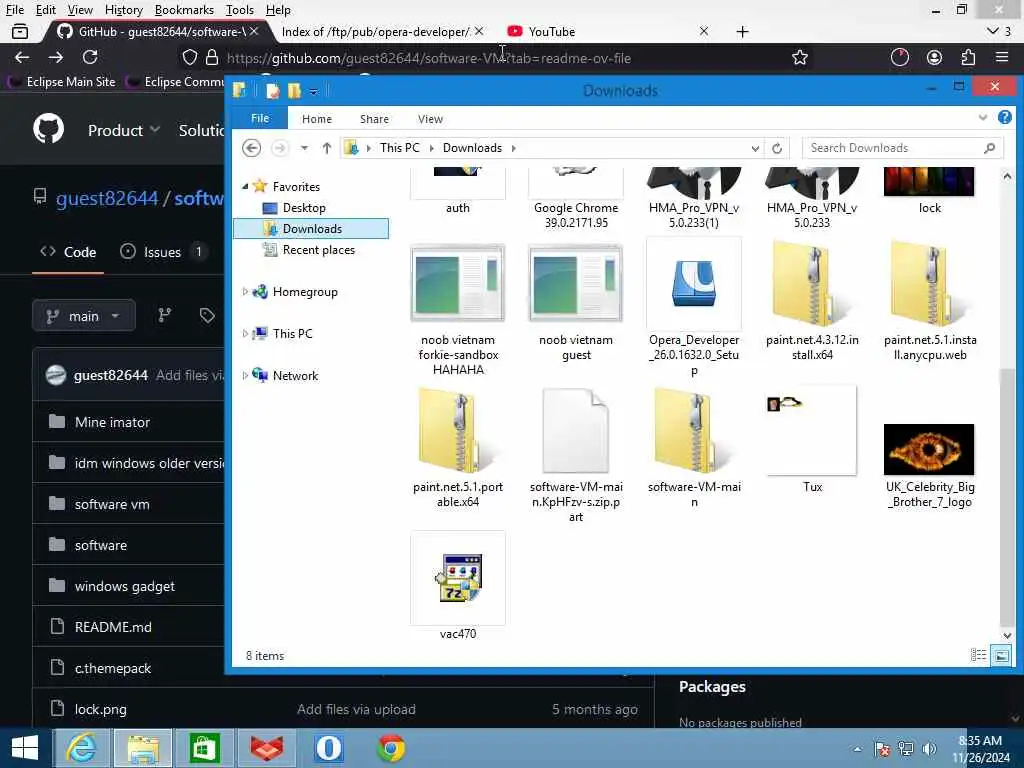
Task: Expand the This PC tree node
Action: [245, 334]
